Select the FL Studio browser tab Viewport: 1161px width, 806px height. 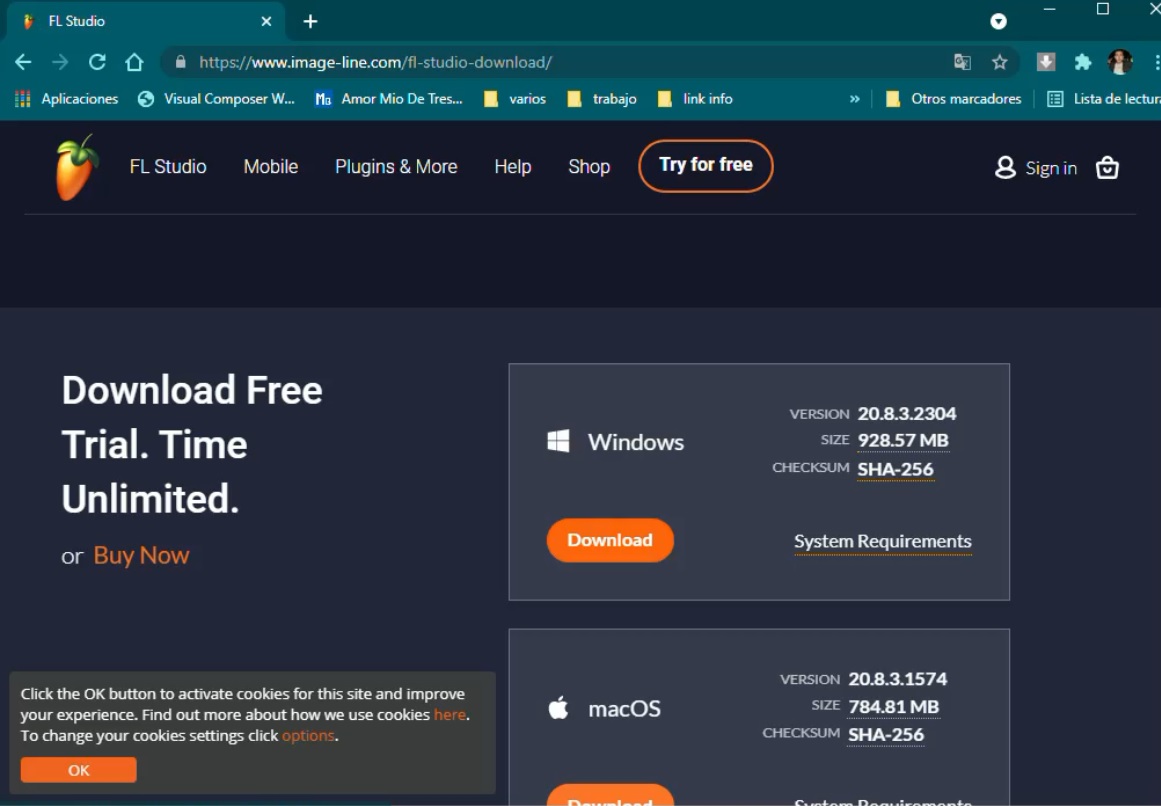(144, 21)
